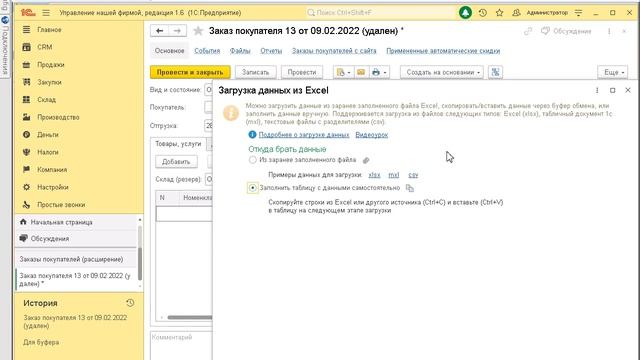Open the title bar settings lines icon
The height and width of the screenshot is (360, 640).
pos(578,13)
